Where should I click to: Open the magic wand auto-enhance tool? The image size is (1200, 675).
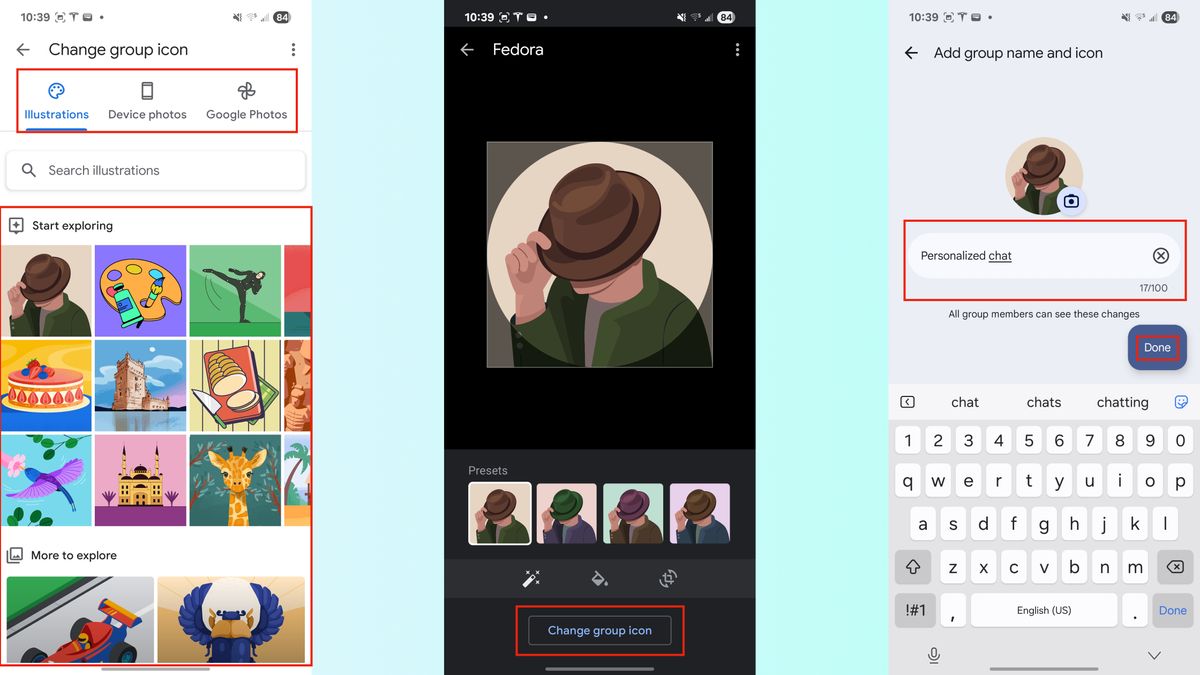click(x=531, y=578)
